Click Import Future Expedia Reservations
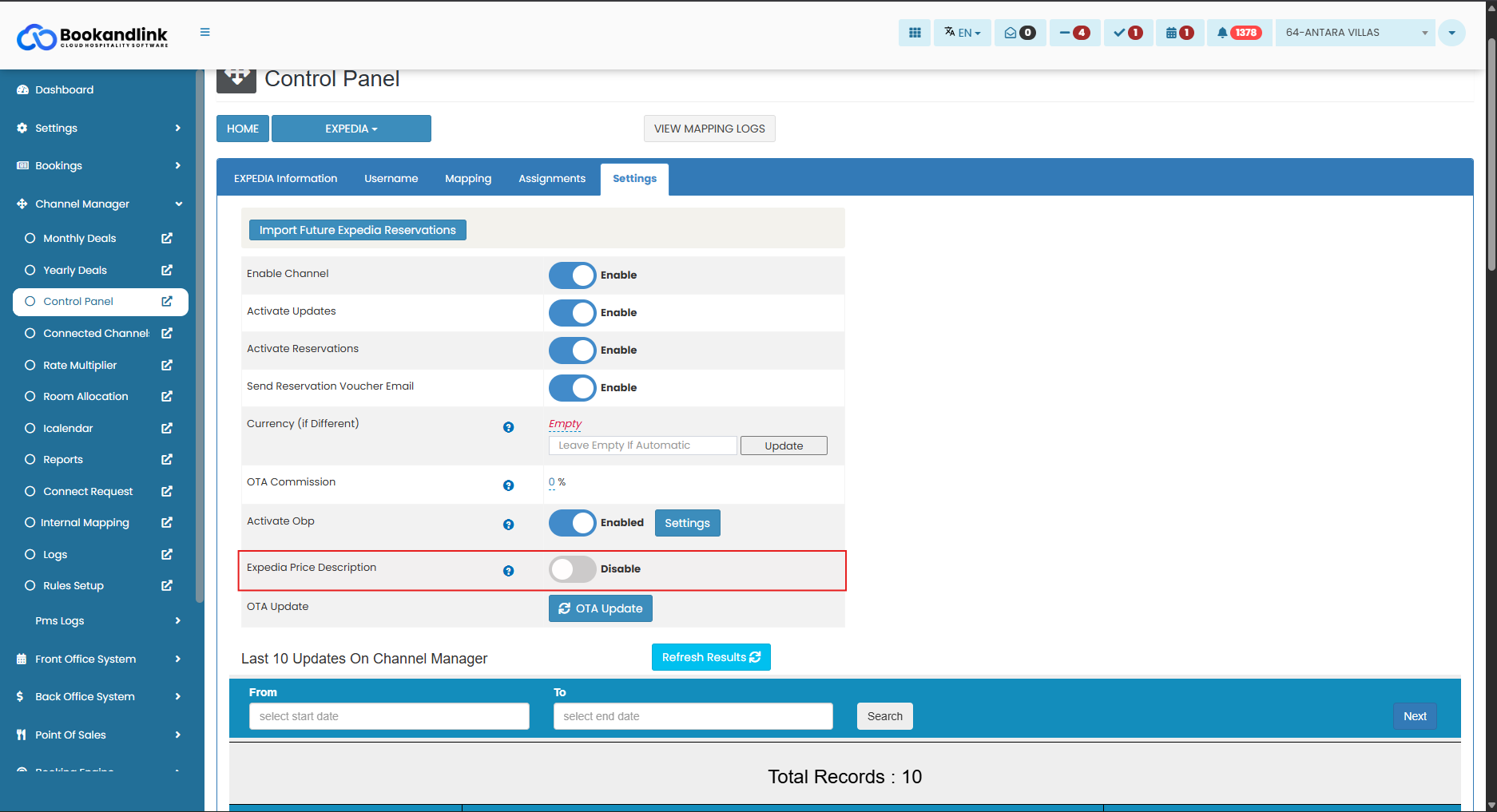Image resolution: width=1497 pixels, height=812 pixels. [358, 230]
